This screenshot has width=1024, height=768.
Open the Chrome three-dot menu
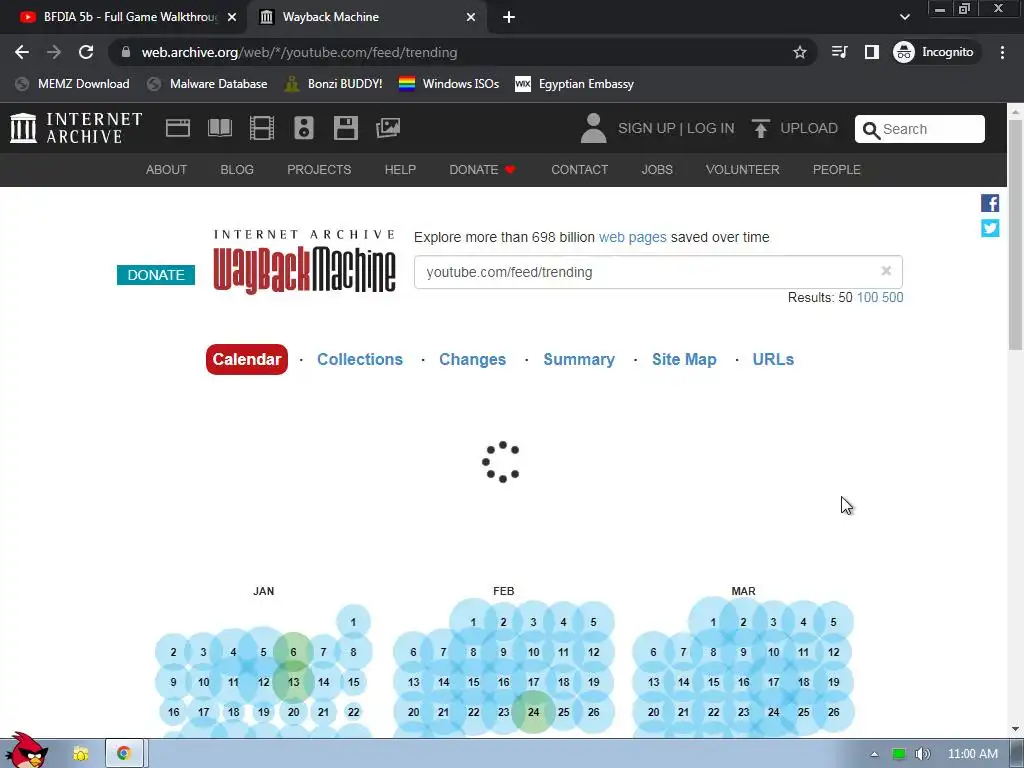coord(1002,52)
